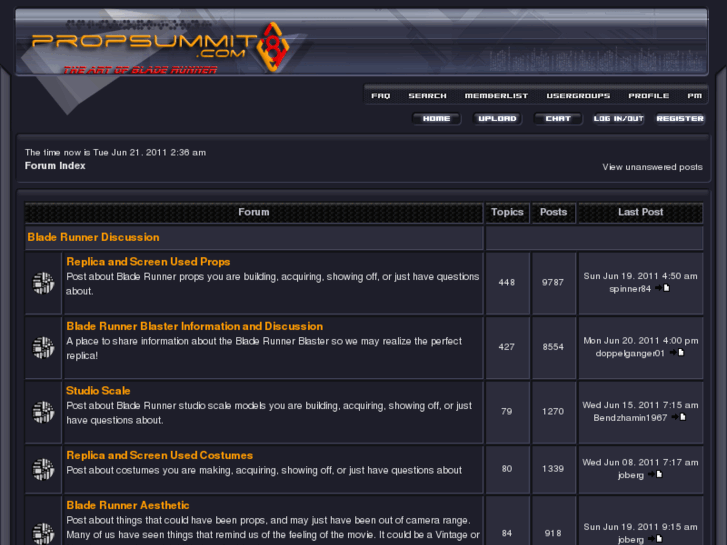Go to the Profile menu item
The width and height of the screenshot is (727, 545).
(649, 96)
